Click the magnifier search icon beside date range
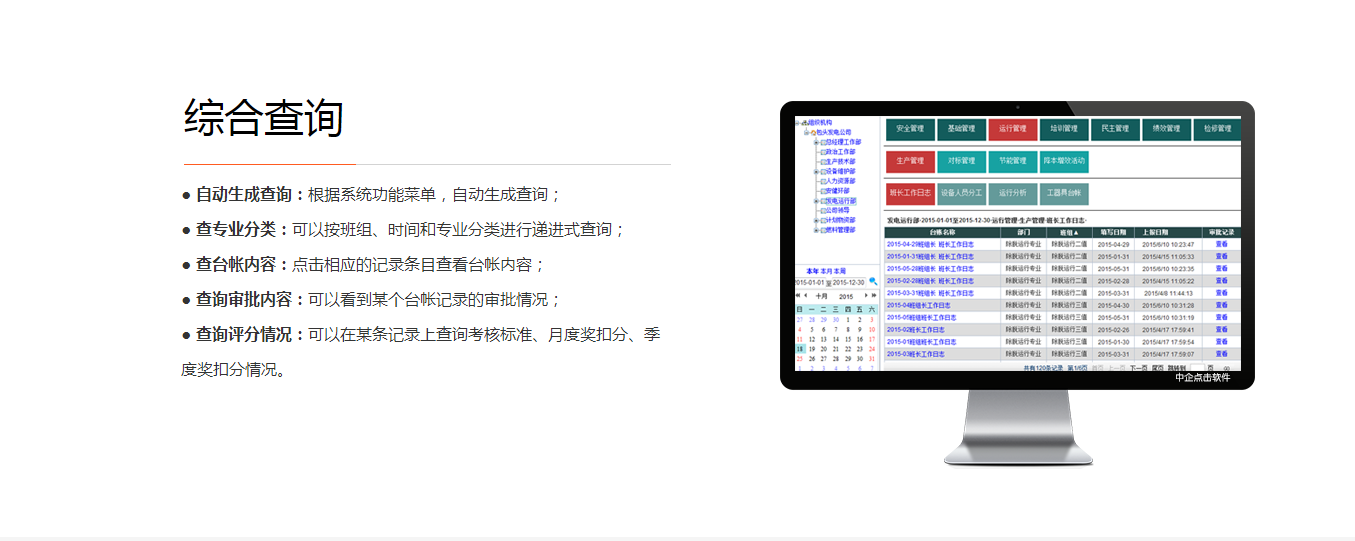This screenshot has height=541, width=1355. tap(873, 281)
